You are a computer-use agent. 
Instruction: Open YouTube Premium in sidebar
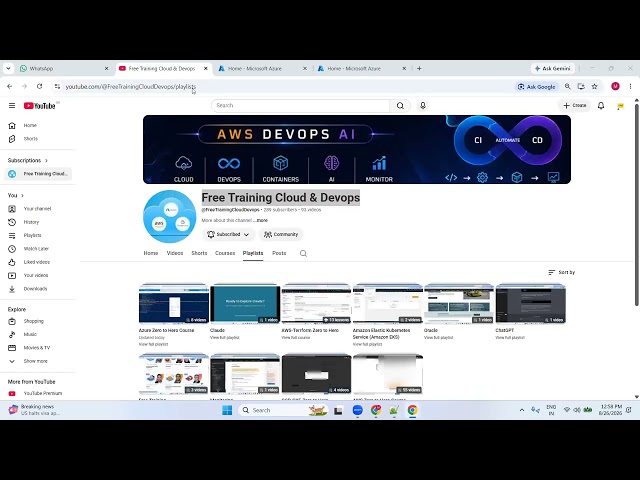42,393
